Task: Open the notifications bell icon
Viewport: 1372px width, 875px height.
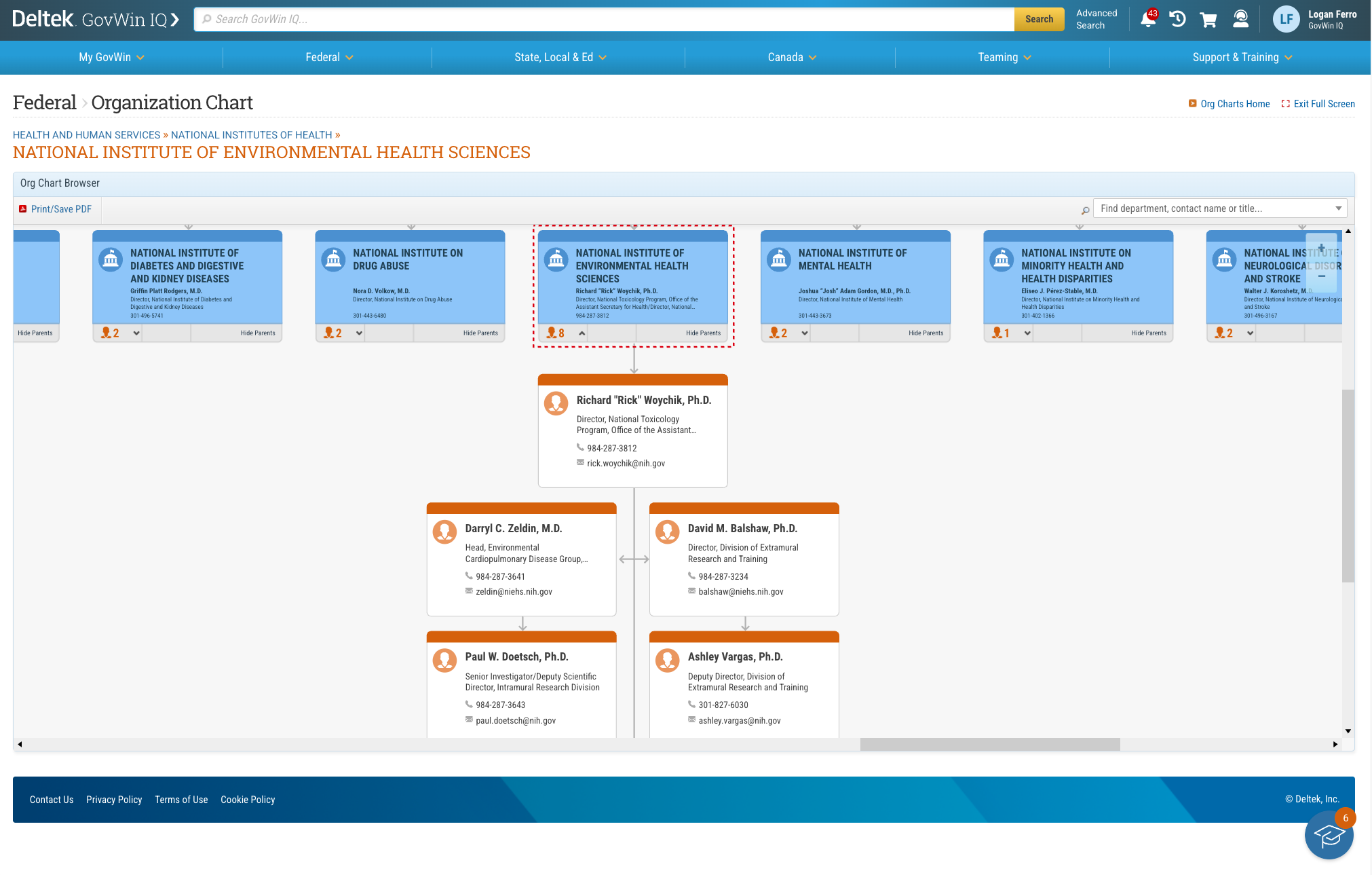Action: click(1148, 19)
